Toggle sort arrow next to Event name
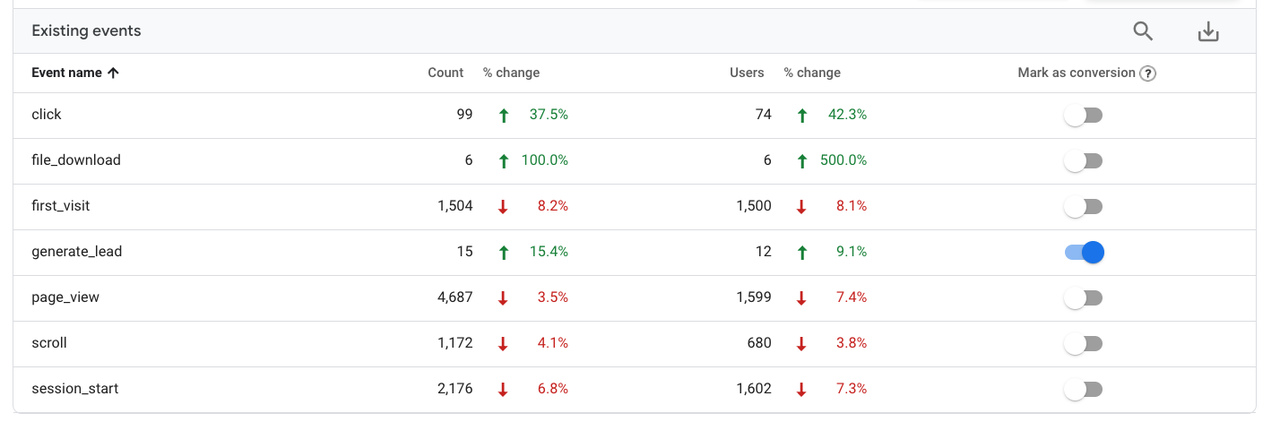Viewport: 1280px width, 422px height. 113,73
